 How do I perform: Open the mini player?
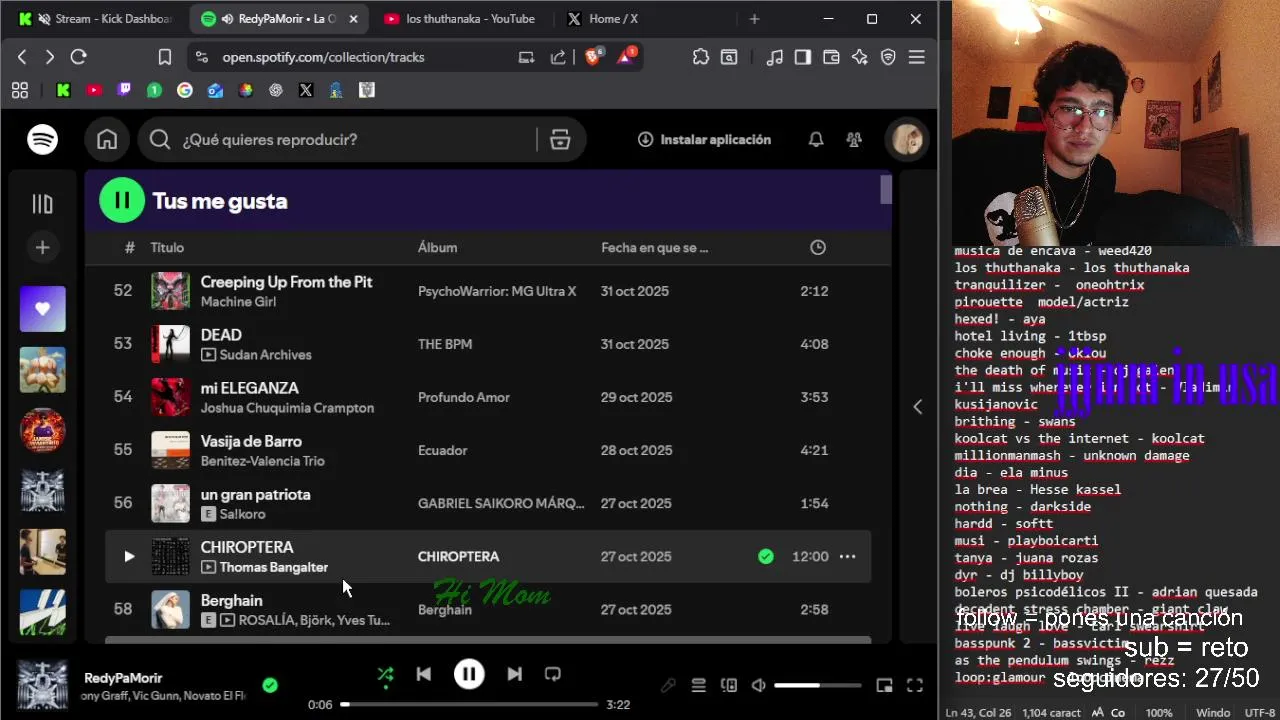pos(884,685)
